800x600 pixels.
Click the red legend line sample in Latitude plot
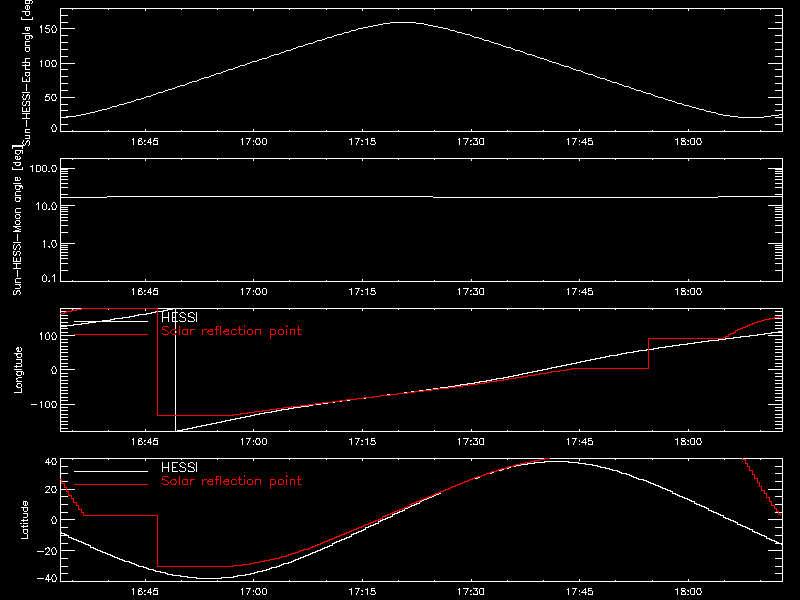111,485
